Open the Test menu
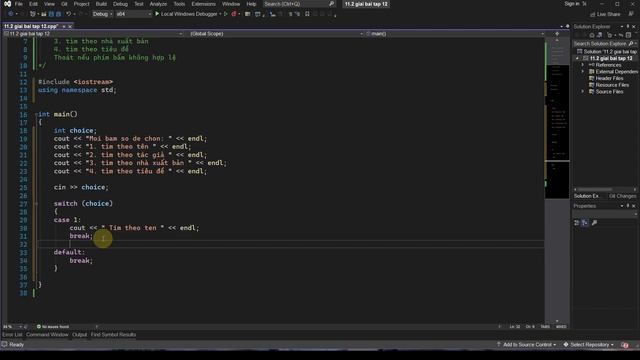640x360 pixels. (x=139, y=4)
